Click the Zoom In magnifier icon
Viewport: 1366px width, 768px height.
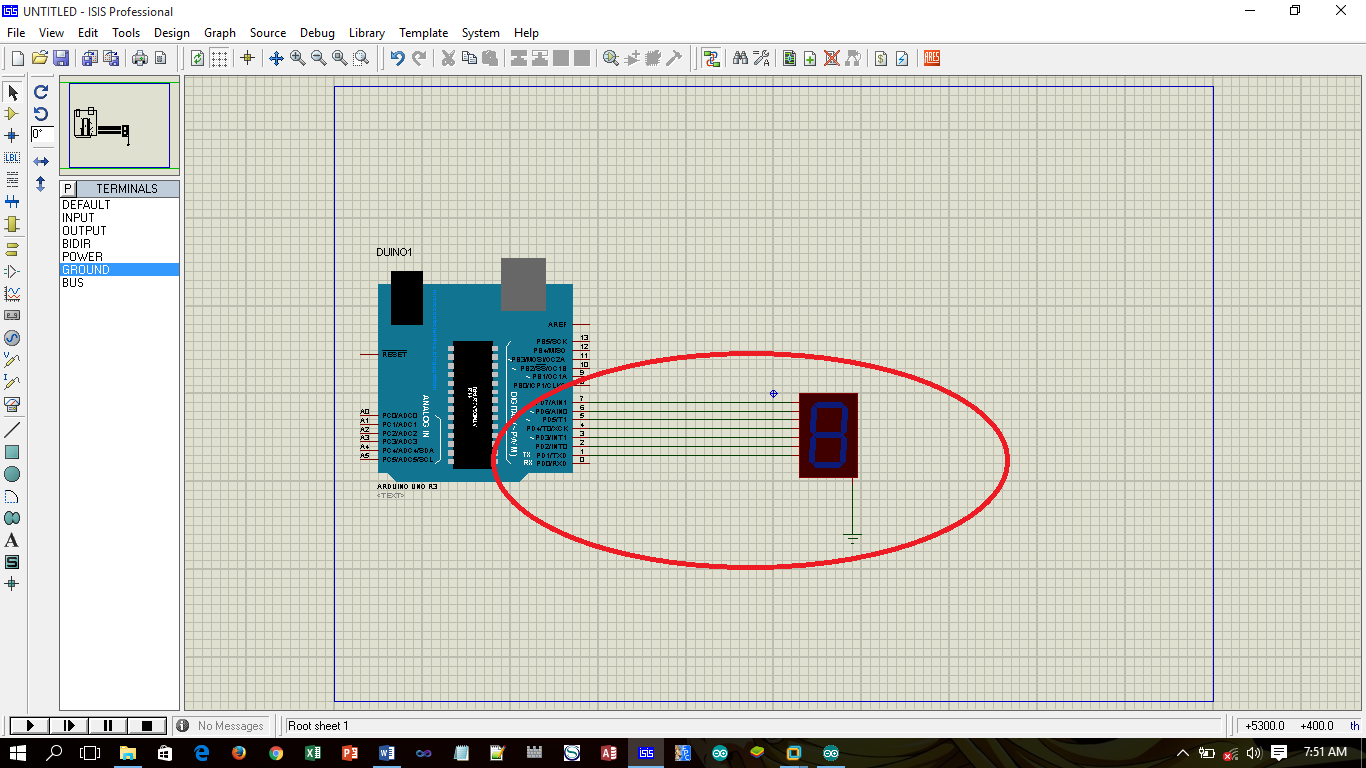click(x=298, y=58)
